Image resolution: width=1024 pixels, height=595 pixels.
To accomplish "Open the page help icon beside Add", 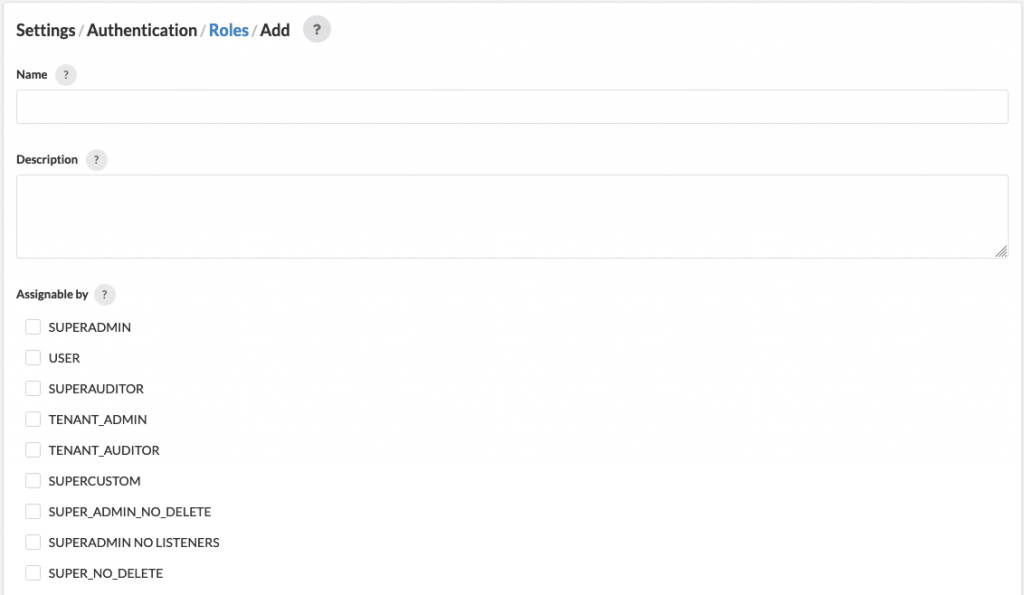I will click(x=317, y=29).
